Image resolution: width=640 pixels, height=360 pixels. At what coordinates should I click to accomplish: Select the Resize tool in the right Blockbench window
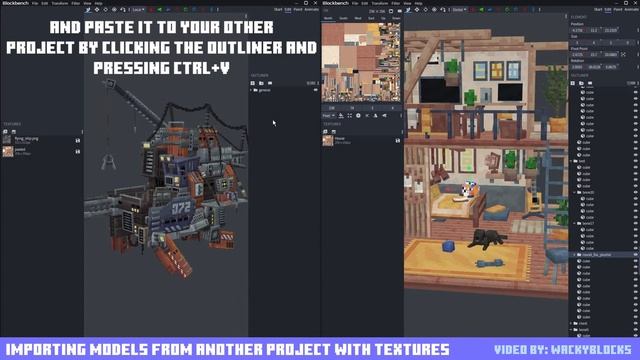click(x=417, y=9)
